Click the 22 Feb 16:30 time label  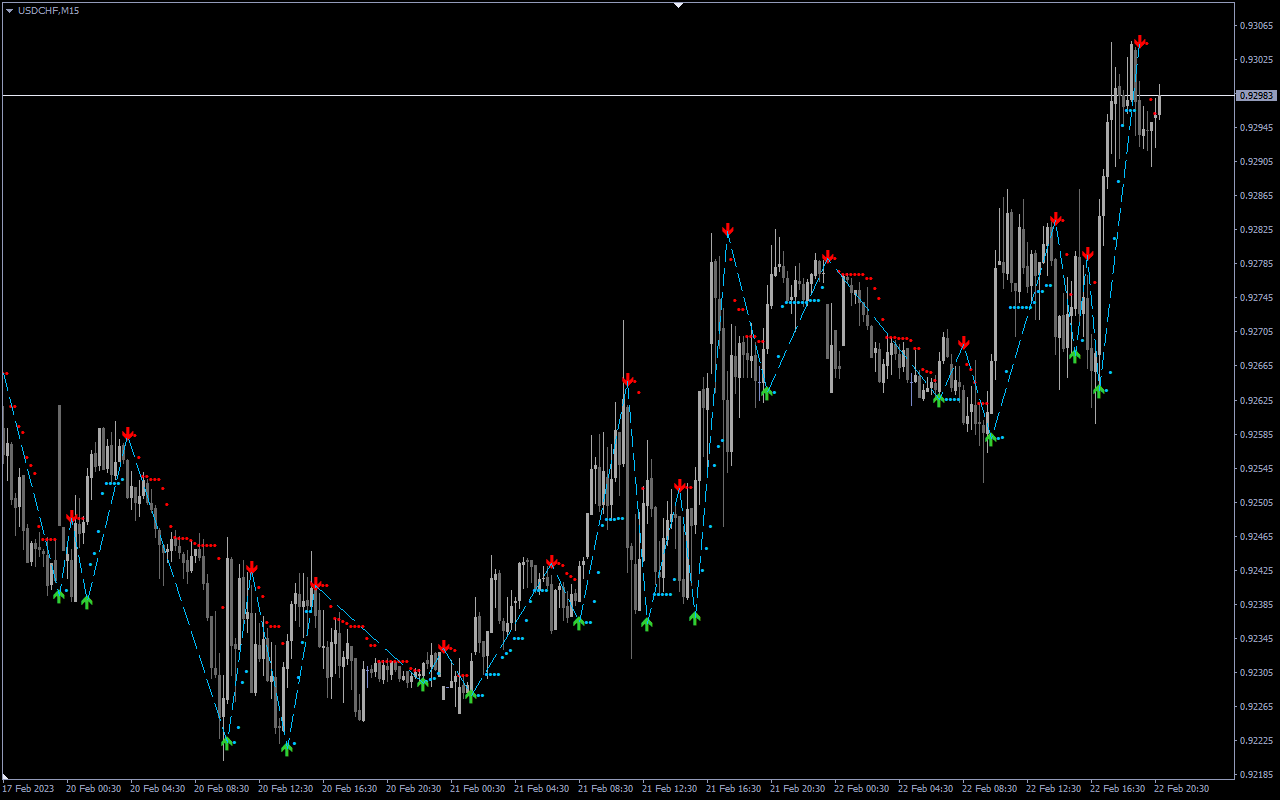coord(1117,789)
